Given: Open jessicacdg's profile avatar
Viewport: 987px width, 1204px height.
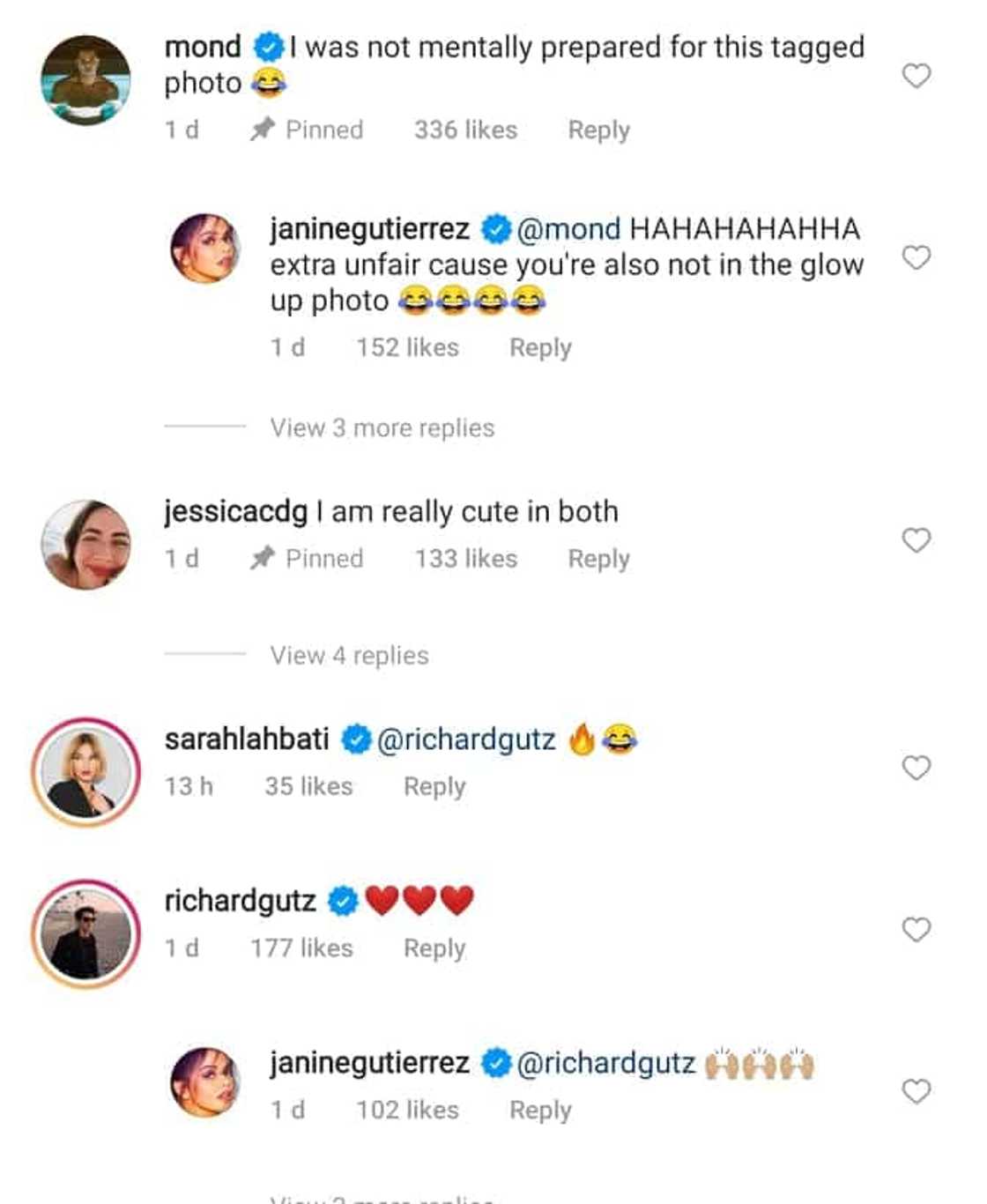Looking at the screenshot, I should pyautogui.click(x=86, y=544).
